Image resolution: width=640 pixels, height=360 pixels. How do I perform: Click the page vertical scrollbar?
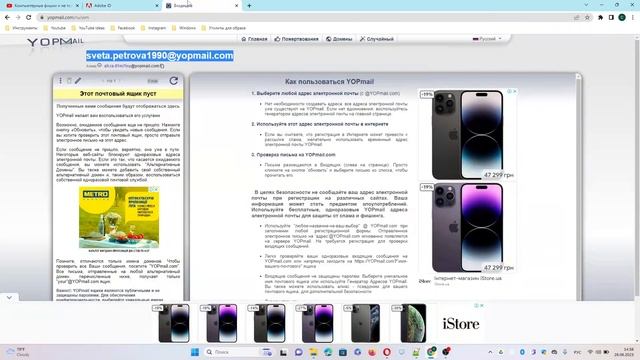[x=637, y=188]
